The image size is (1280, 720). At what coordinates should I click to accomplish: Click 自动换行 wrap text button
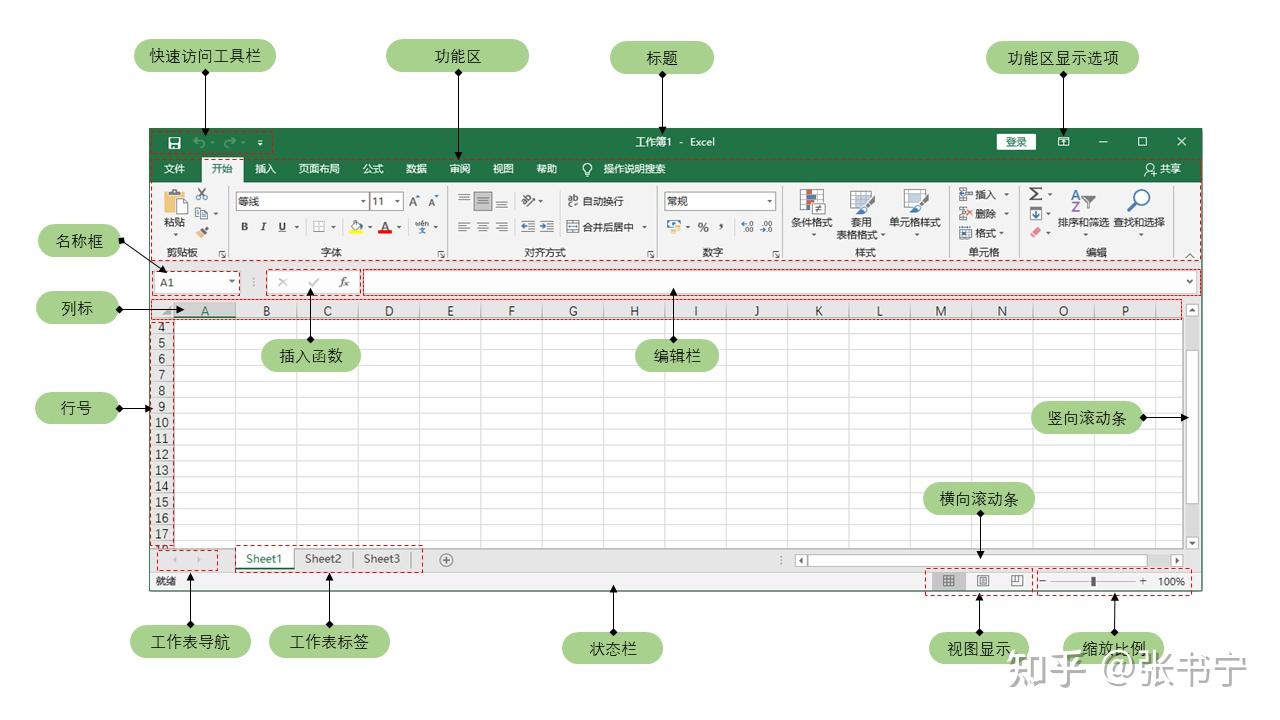tap(595, 201)
